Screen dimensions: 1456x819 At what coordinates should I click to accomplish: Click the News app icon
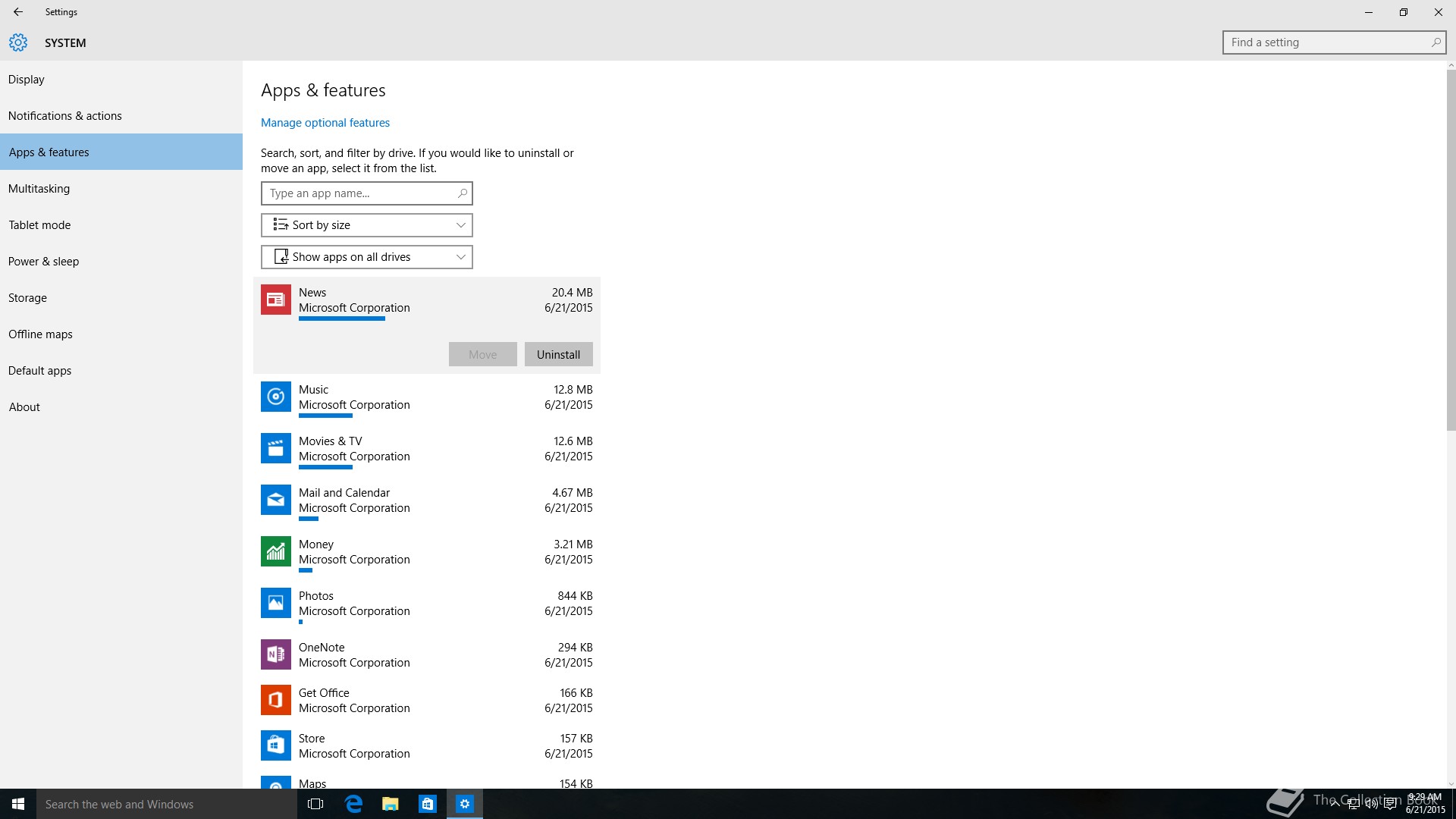276,300
